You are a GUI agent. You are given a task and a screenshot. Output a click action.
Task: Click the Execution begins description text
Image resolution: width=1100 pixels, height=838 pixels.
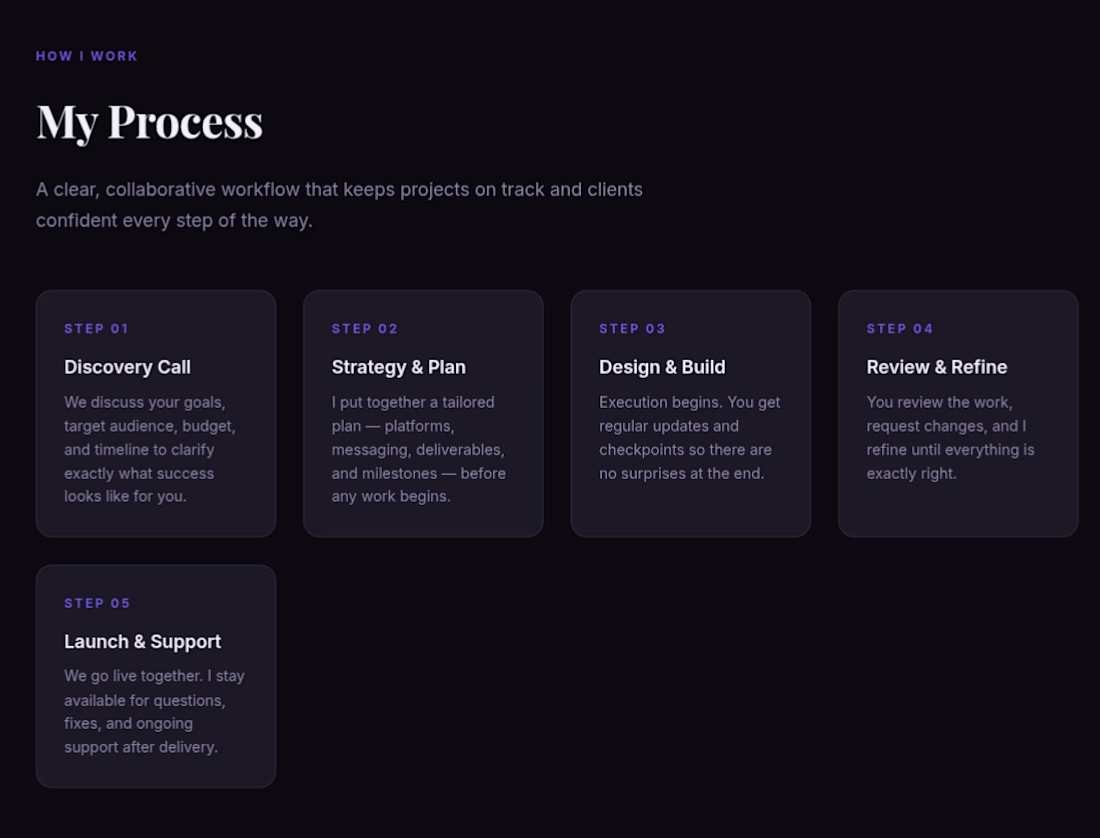[x=689, y=438]
